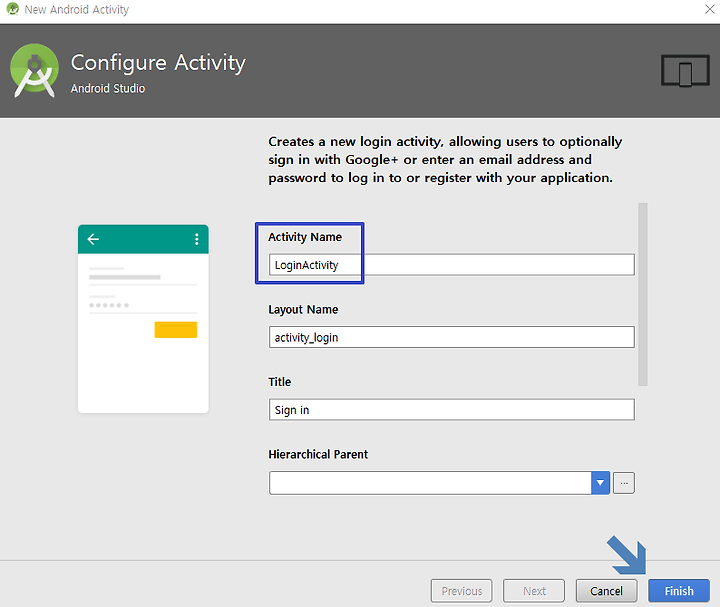The width and height of the screenshot is (720, 607).
Task: Click the form's vertical scrollbar
Action: click(643, 294)
